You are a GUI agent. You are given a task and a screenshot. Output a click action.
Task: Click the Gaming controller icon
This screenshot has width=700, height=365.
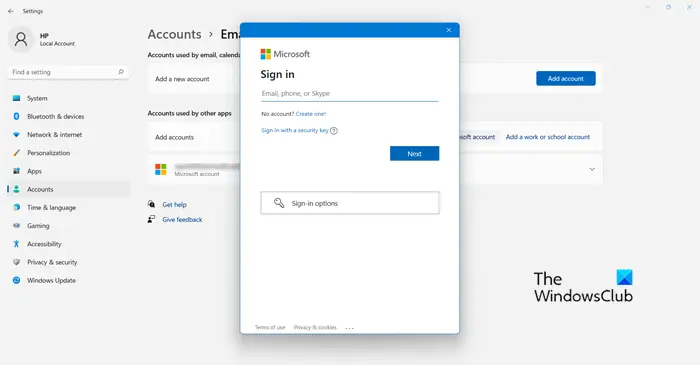(17, 226)
